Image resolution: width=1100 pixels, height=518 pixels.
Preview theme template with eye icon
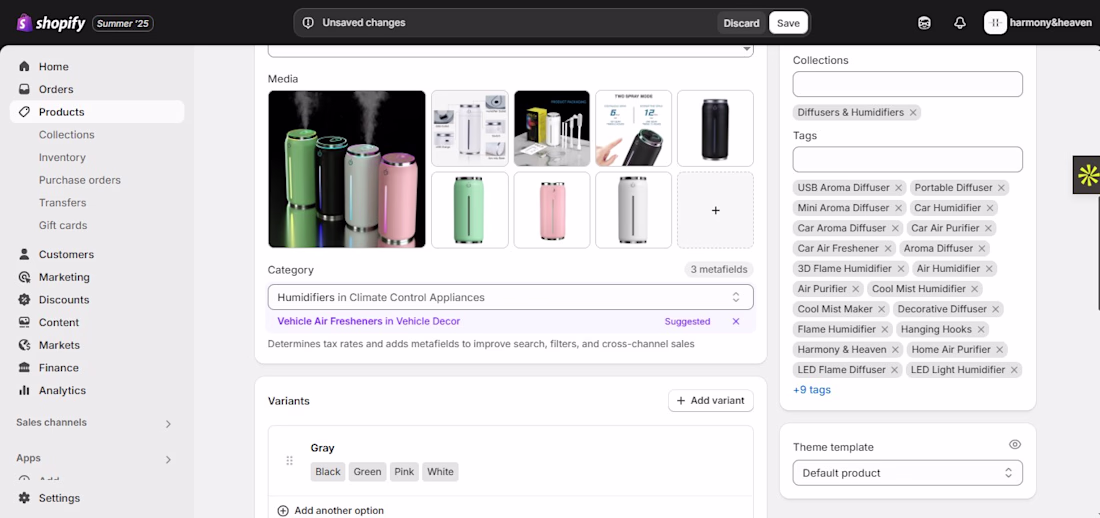(x=1014, y=444)
